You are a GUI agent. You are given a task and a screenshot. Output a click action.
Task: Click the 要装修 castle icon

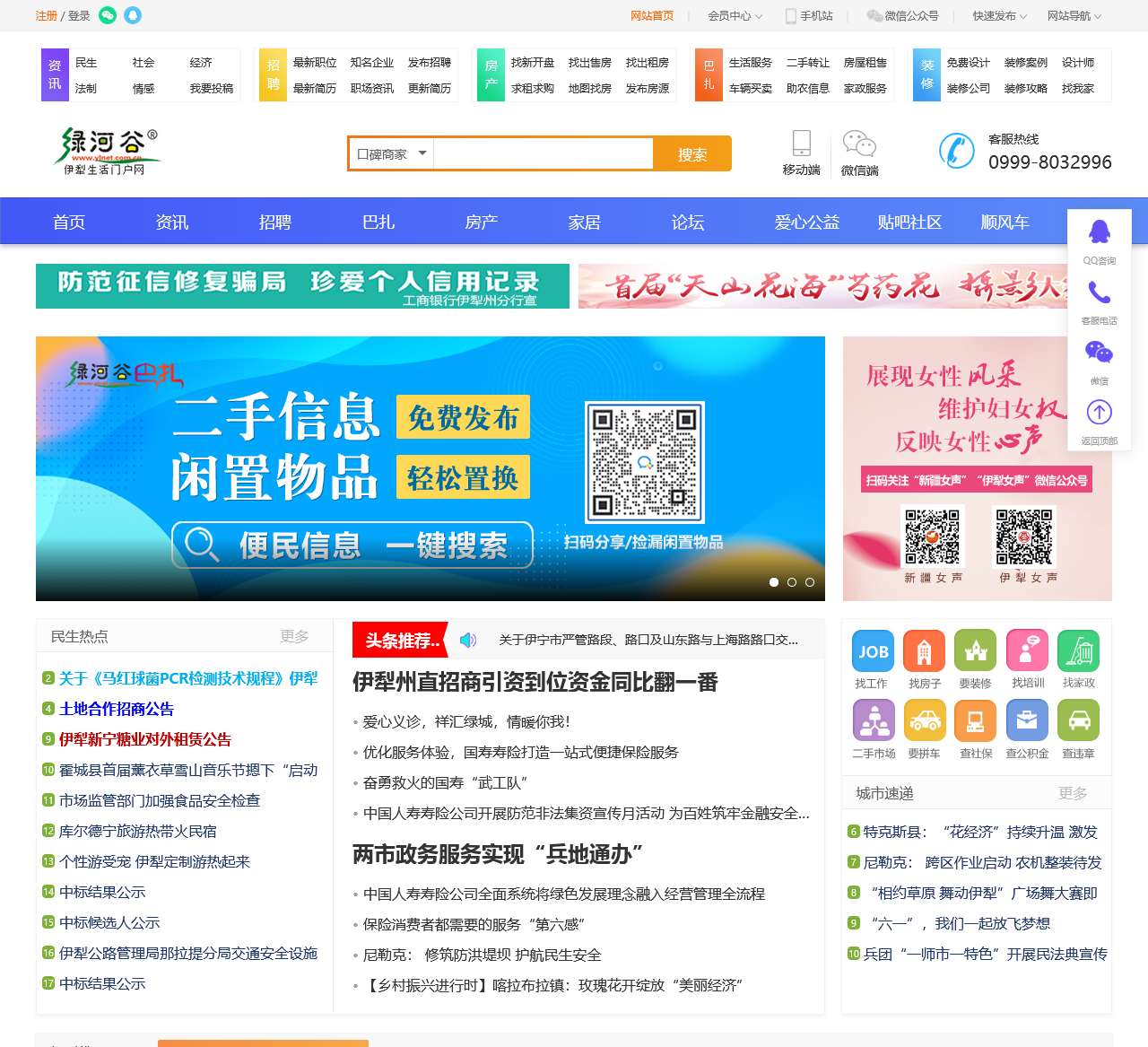point(975,650)
